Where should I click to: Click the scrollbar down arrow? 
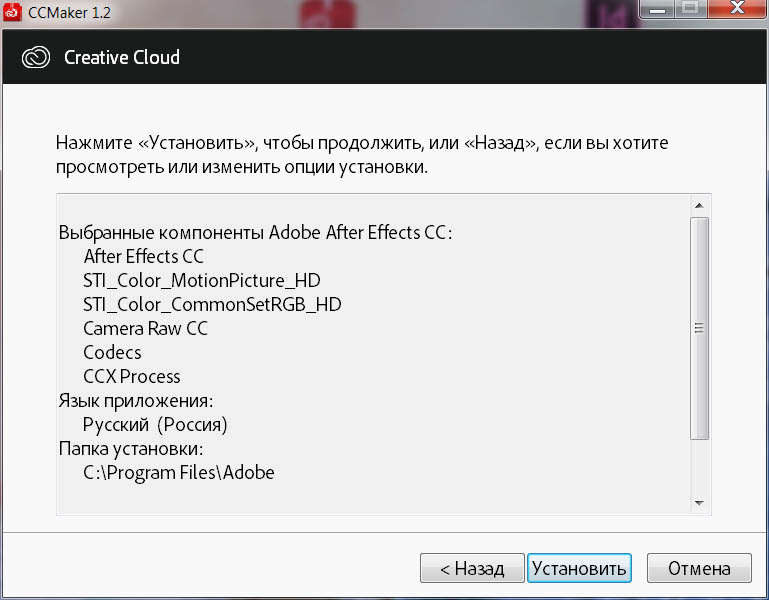click(699, 503)
